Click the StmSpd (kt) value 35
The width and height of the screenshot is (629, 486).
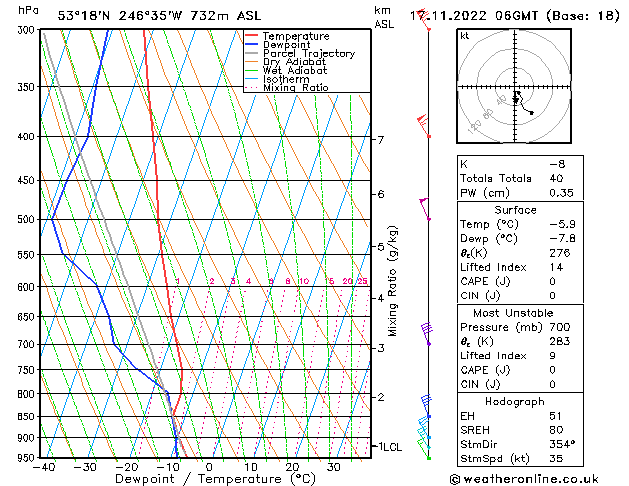(x=556, y=458)
